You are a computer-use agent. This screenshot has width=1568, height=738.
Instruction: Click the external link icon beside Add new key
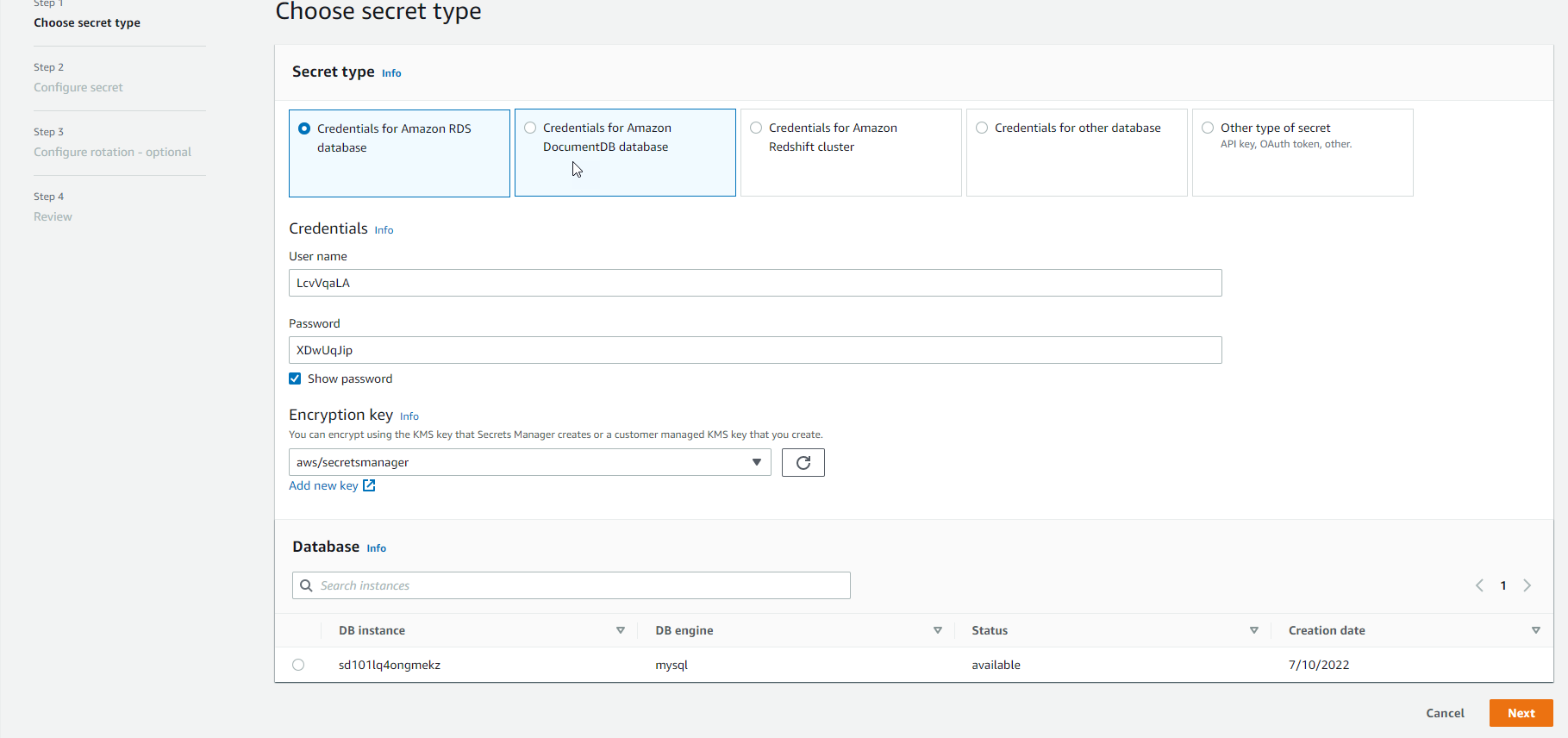(x=369, y=486)
